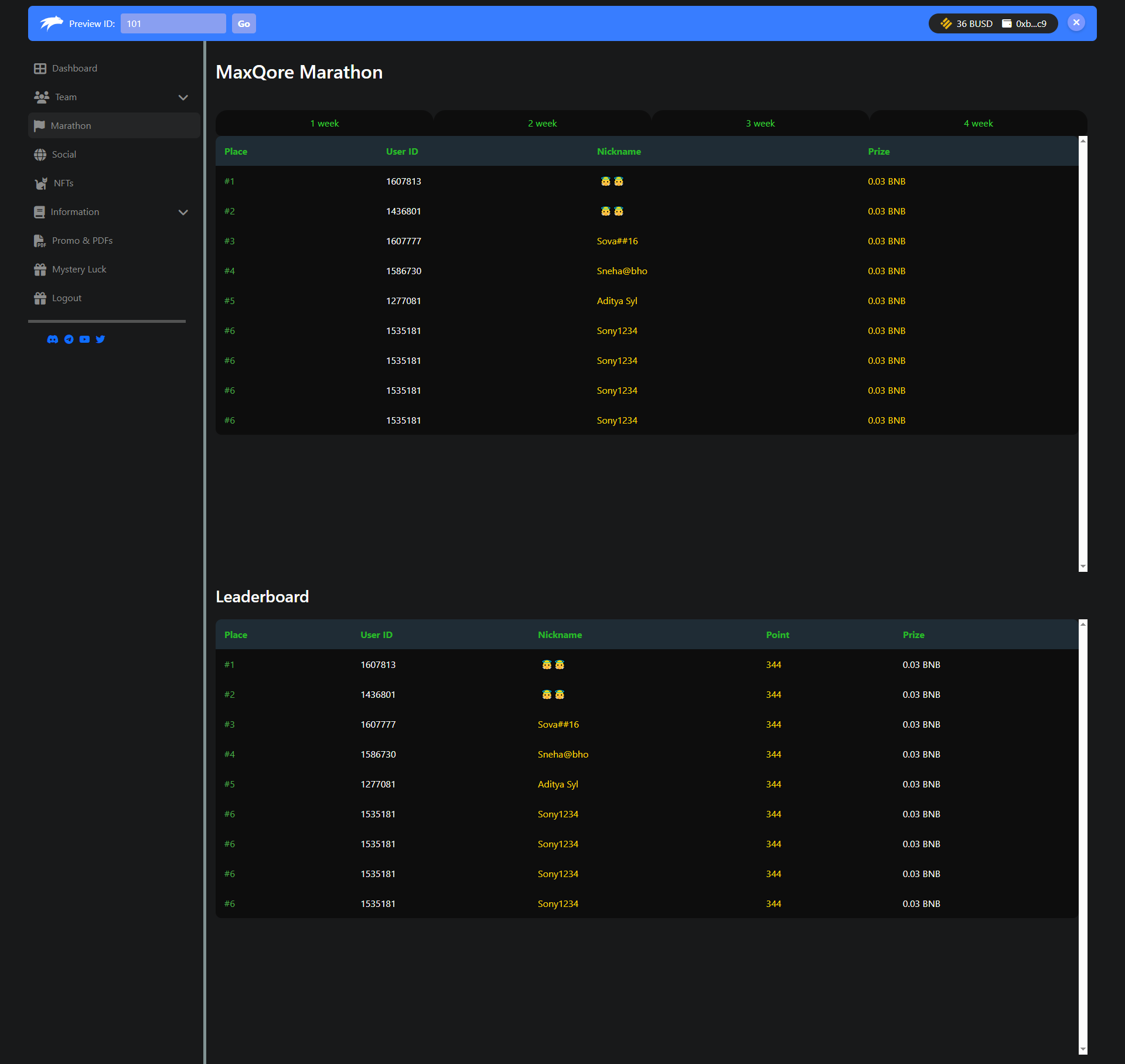
Task: Click user ID 1586730 in Leaderboard table
Action: [x=378, y=755]
